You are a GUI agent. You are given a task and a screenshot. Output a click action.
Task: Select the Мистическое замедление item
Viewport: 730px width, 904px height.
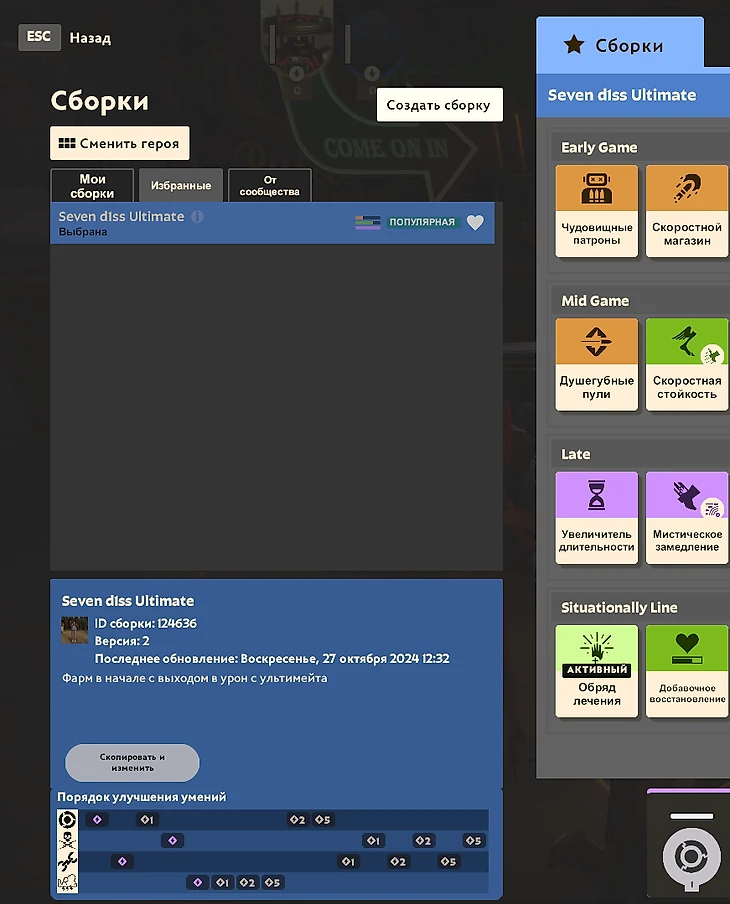[x=687, y=518]
